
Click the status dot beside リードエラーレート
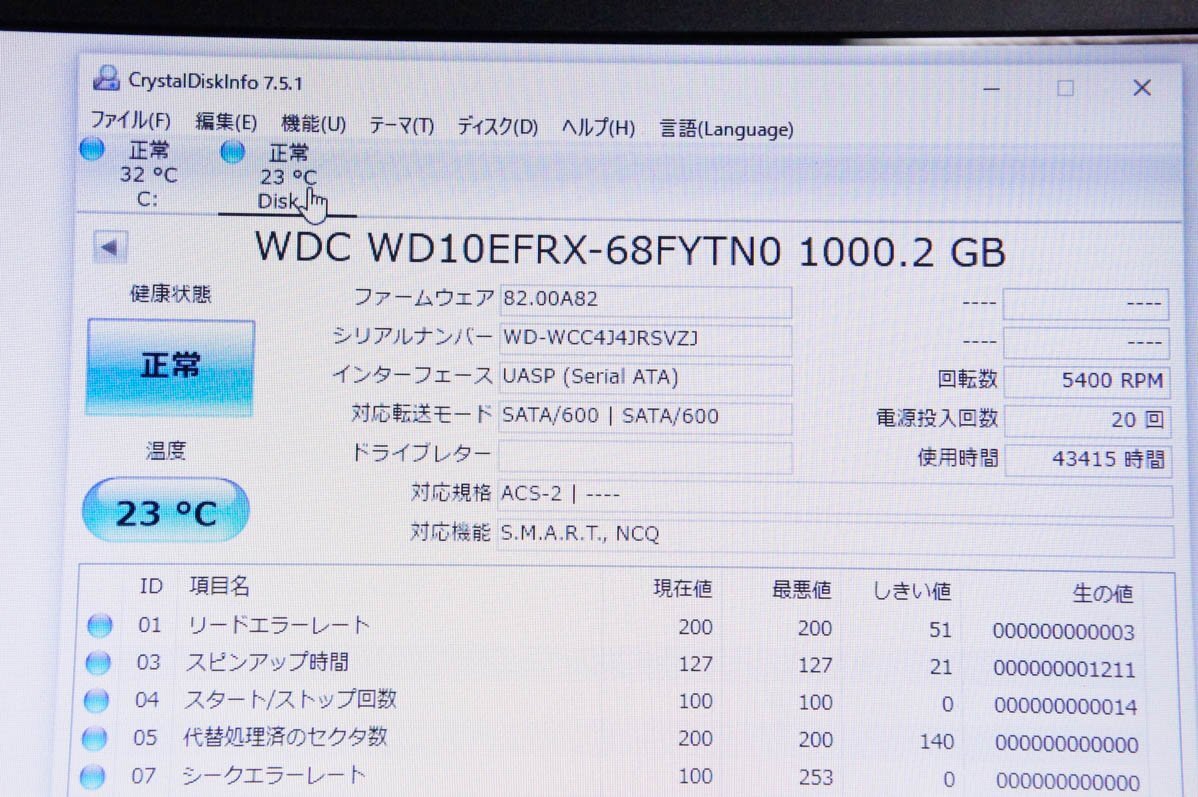tap(99, 625)
